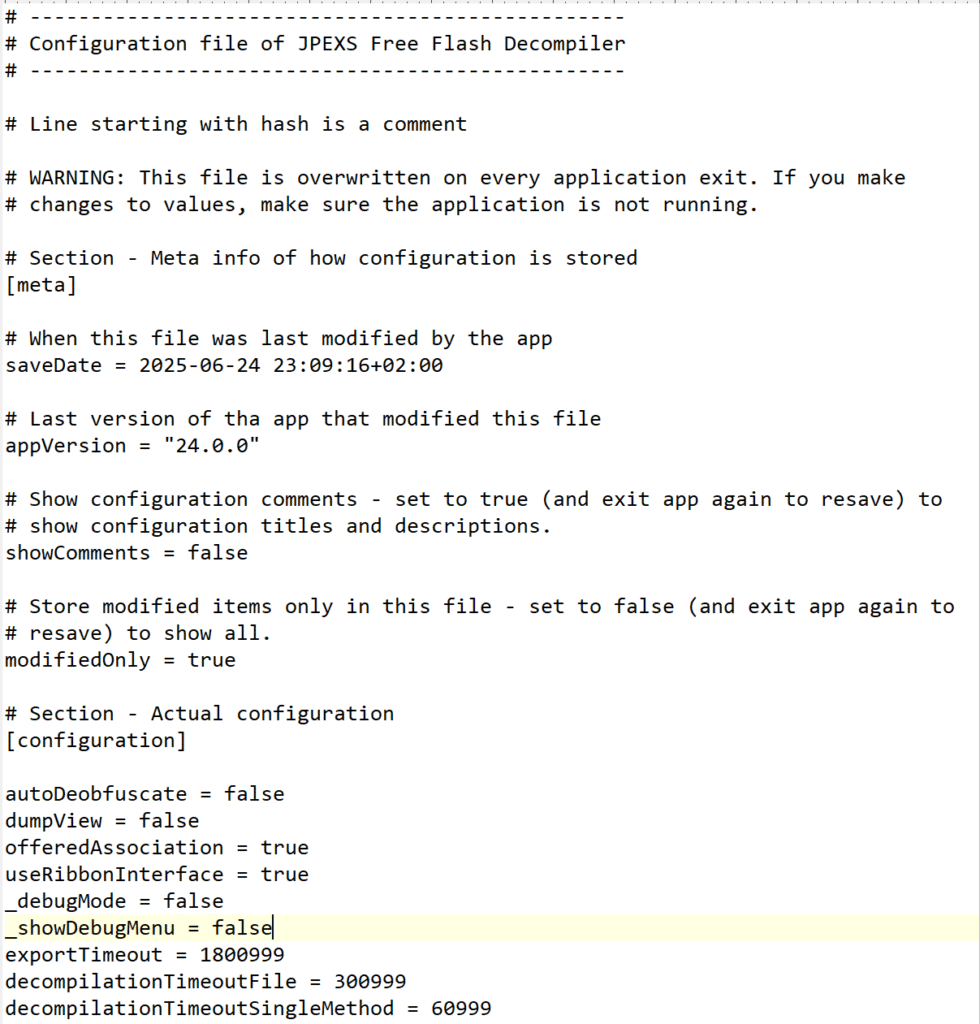Click the JPEXS Free Flash Decompiler title comment
980x1024 pixels.
tap(315, 44)
